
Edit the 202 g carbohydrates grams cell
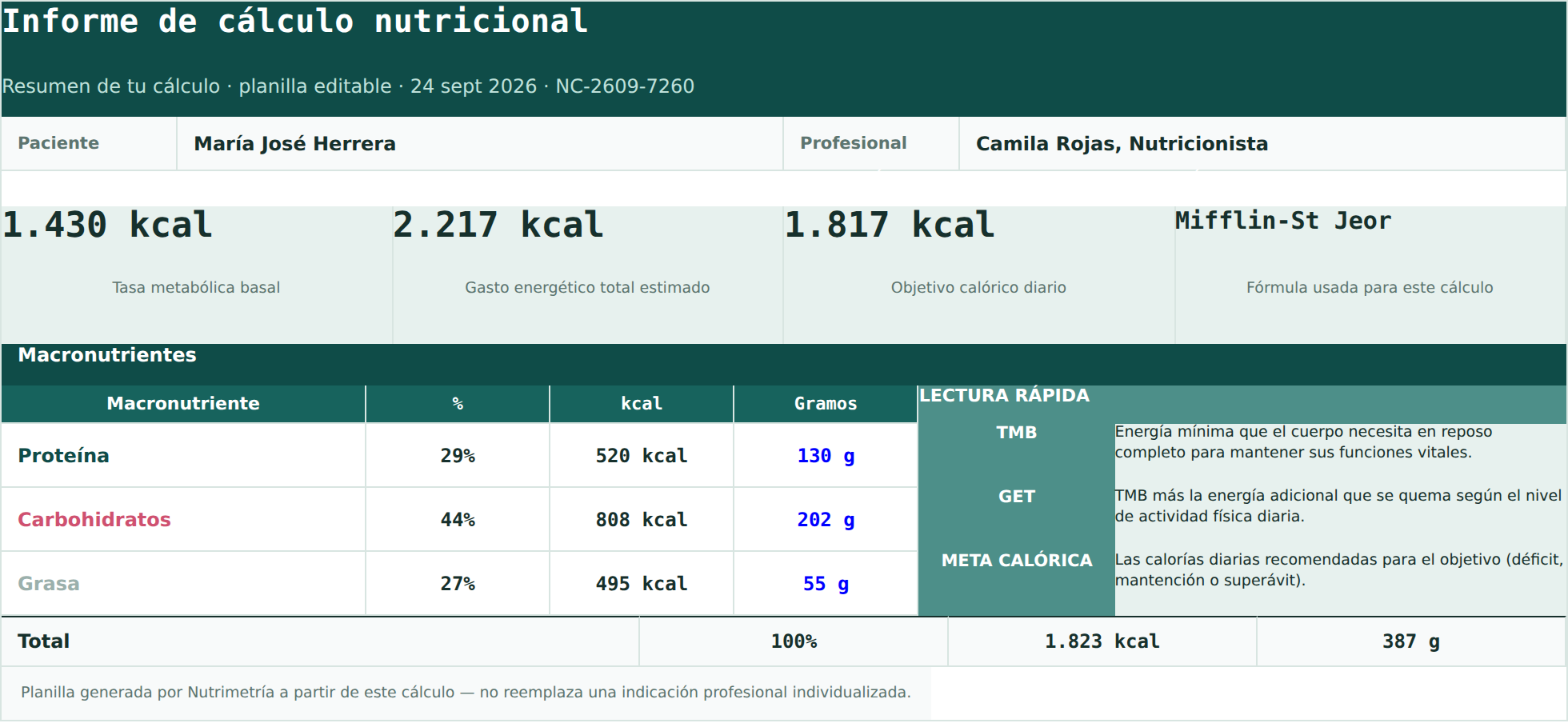click(x=826, y=520)
